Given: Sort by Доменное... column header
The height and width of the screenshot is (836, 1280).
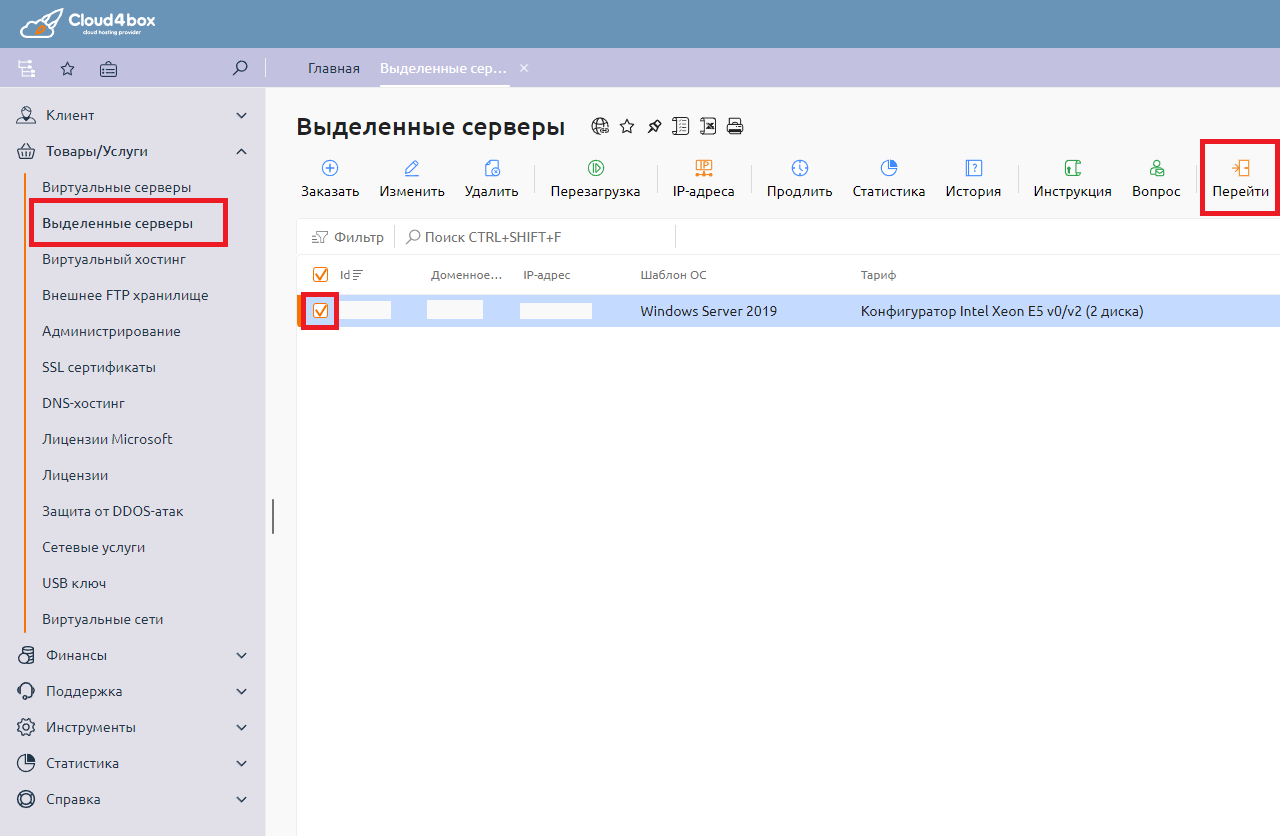Looking at the screenshot, I should pyautogui.click(x=466, y=275).
